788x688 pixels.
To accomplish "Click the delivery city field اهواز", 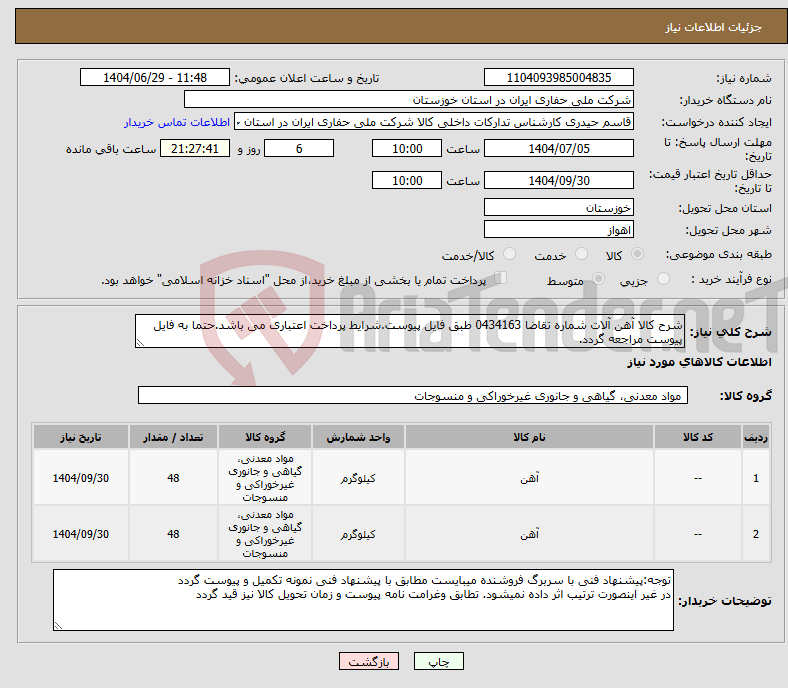I will [558, 230].
